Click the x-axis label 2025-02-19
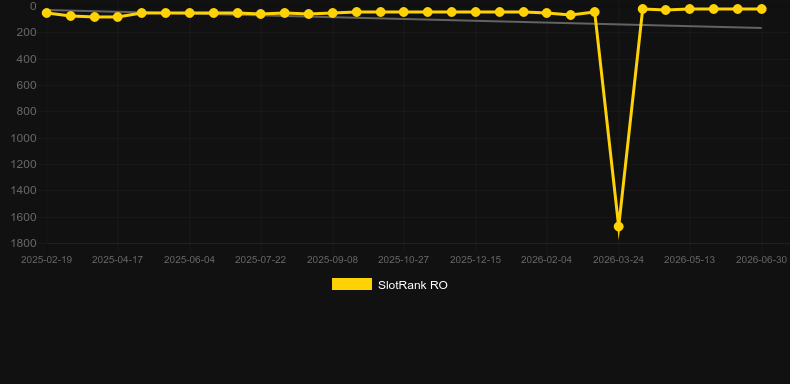 pyautogui.click(x=46, y=260)
